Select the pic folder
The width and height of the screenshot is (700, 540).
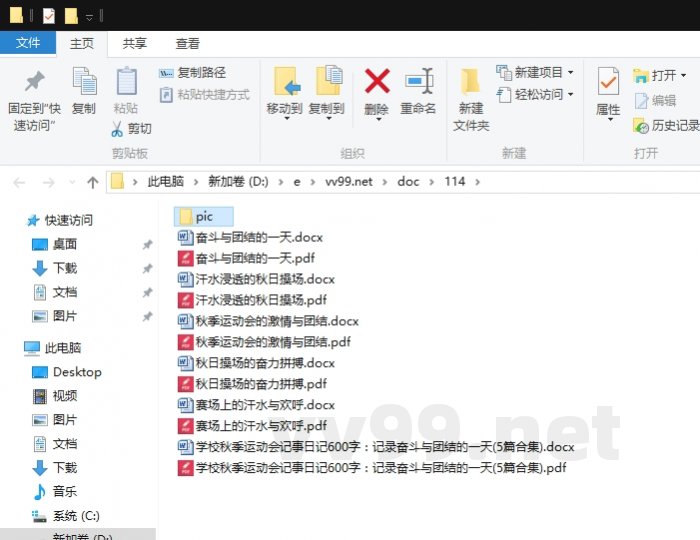pos(204,217)
